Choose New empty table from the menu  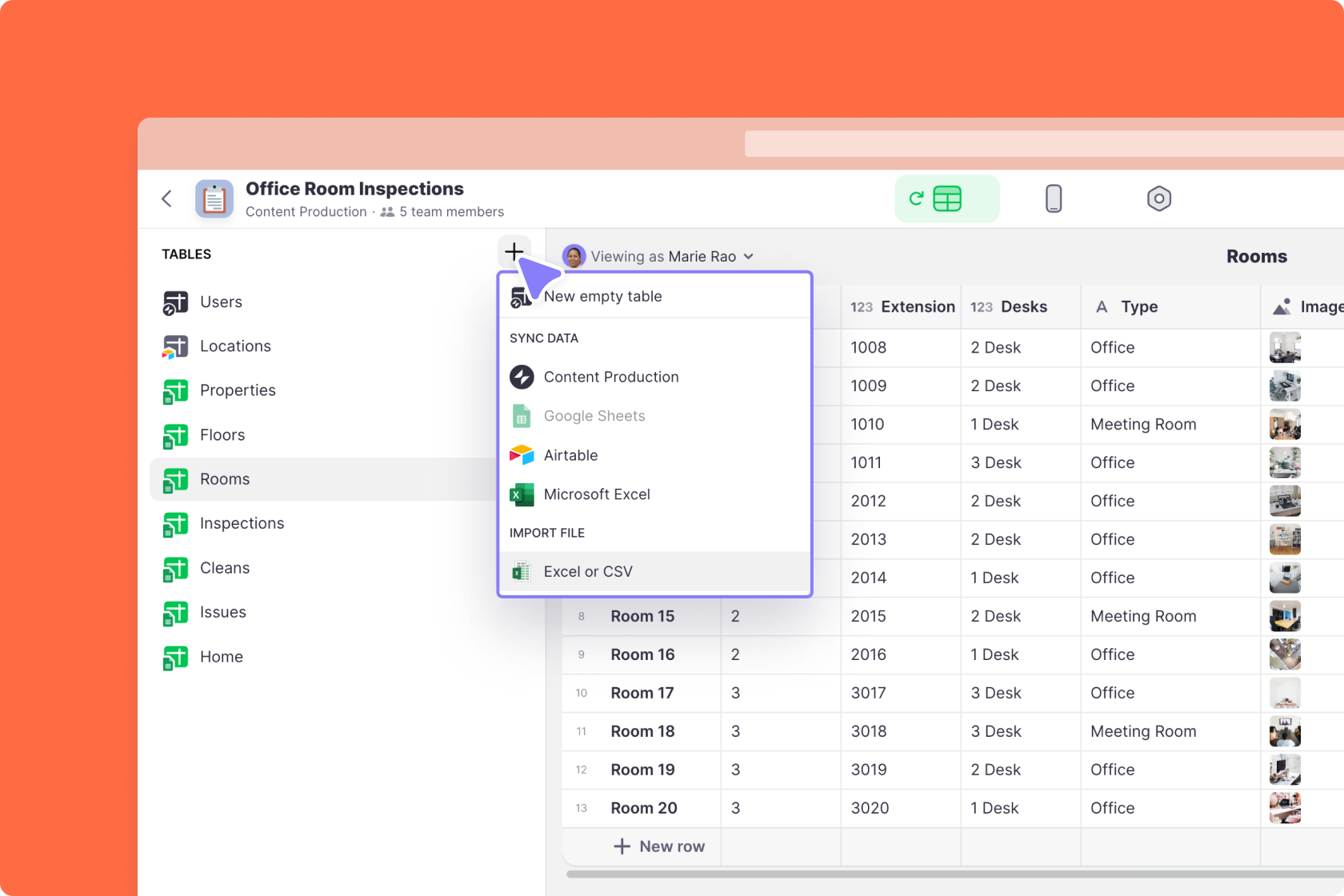pos(602,296)
